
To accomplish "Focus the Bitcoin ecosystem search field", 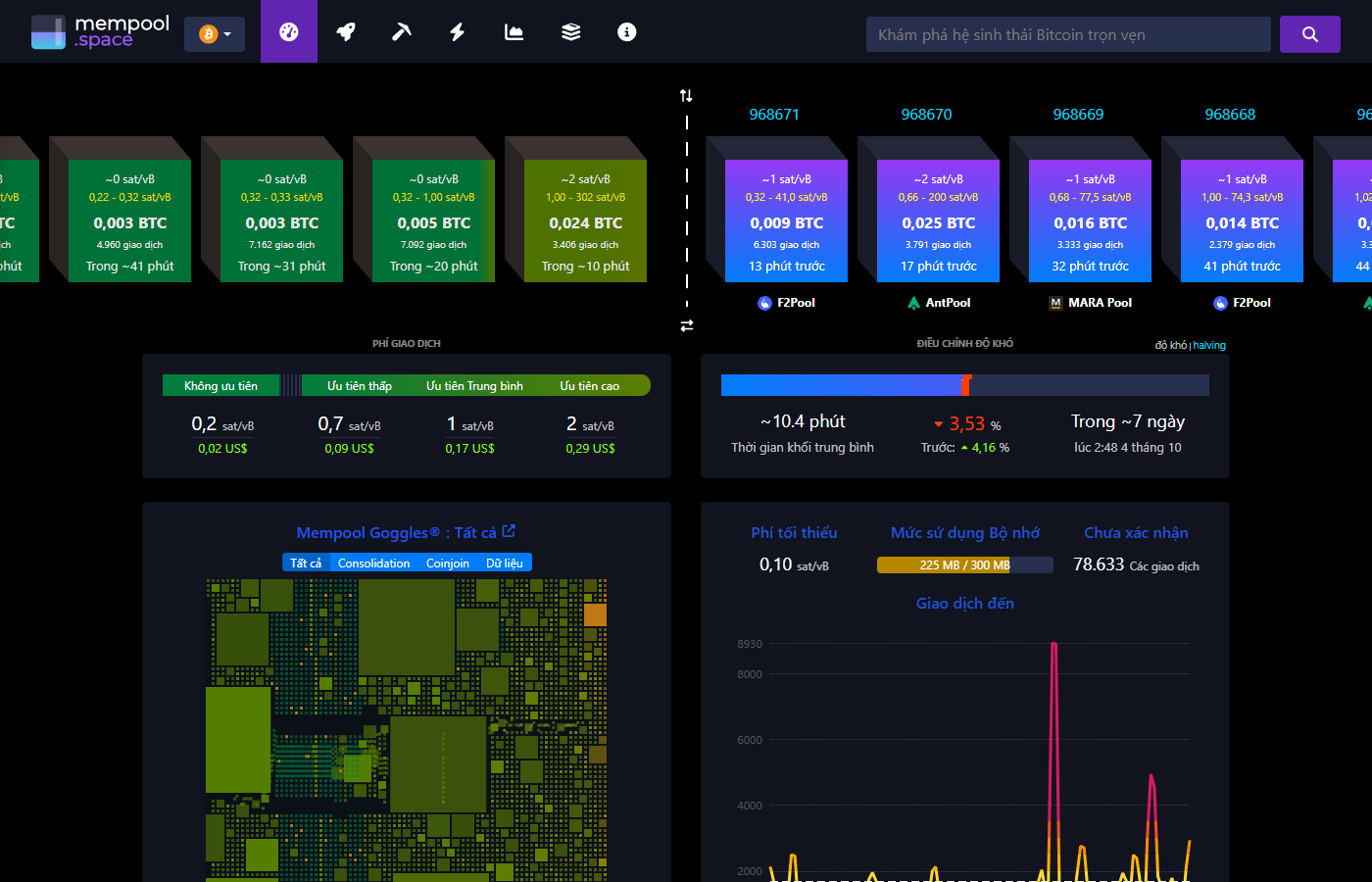I will (1068, 34).
